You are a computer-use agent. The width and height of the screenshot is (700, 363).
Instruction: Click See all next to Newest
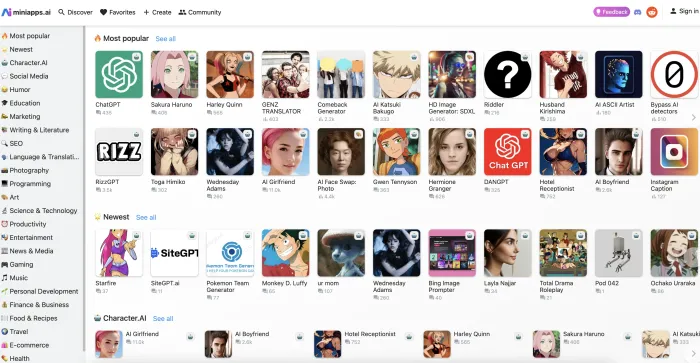coord(146,217)
